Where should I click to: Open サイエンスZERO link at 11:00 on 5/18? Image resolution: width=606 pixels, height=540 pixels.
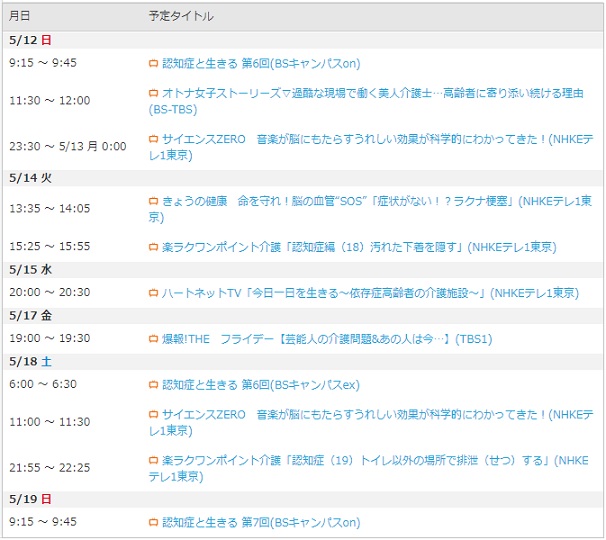[x=371, y=422]
